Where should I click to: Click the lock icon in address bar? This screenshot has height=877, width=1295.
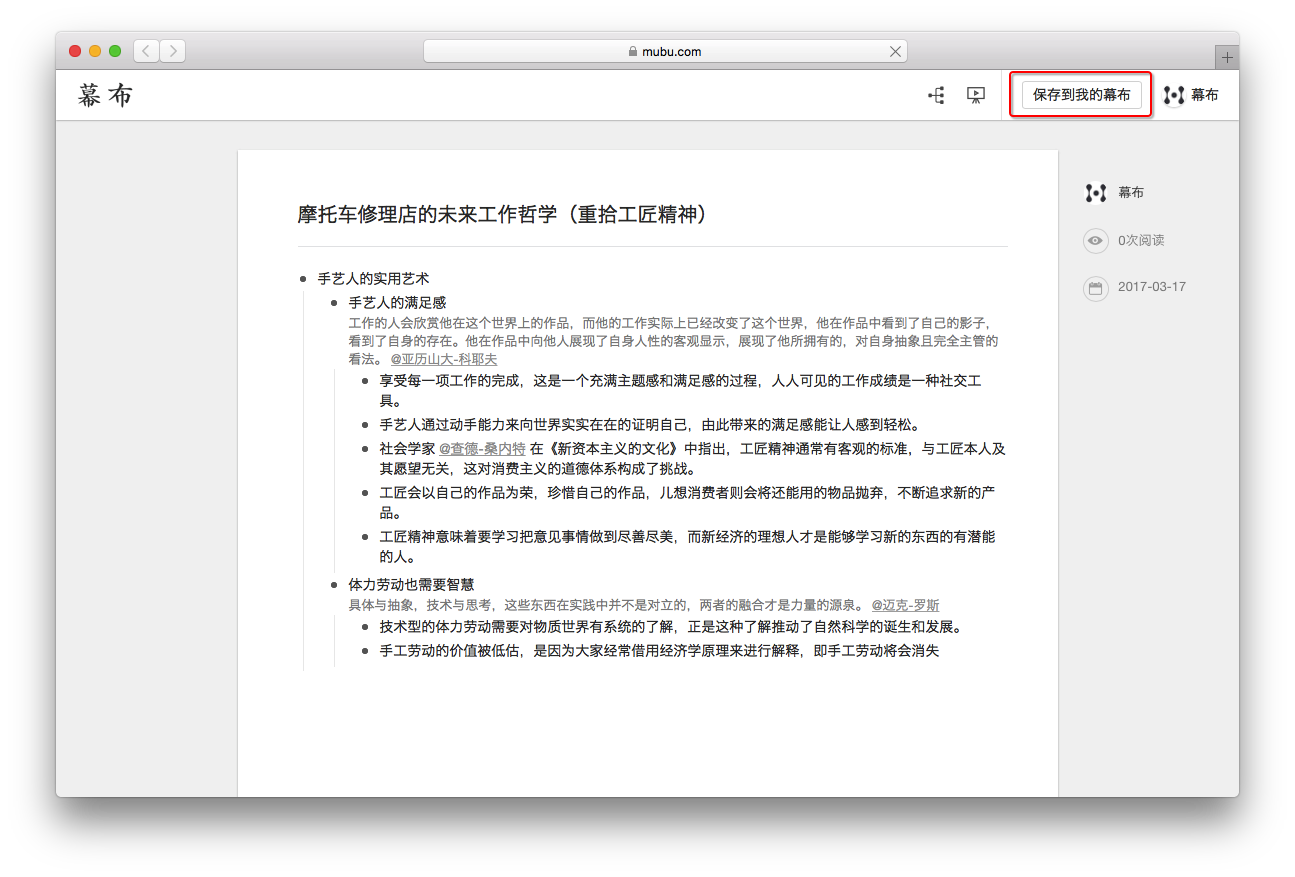pos(632,52)
